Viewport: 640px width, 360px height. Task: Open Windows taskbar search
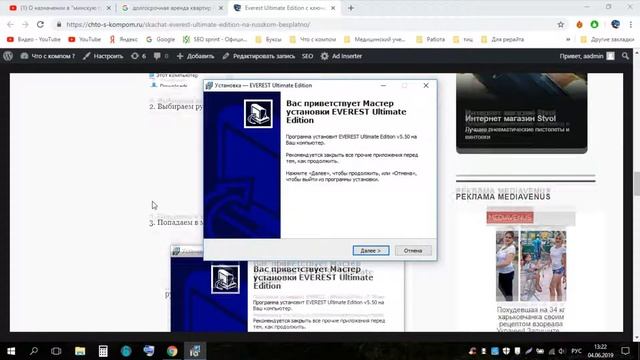[x=34, y=351]
